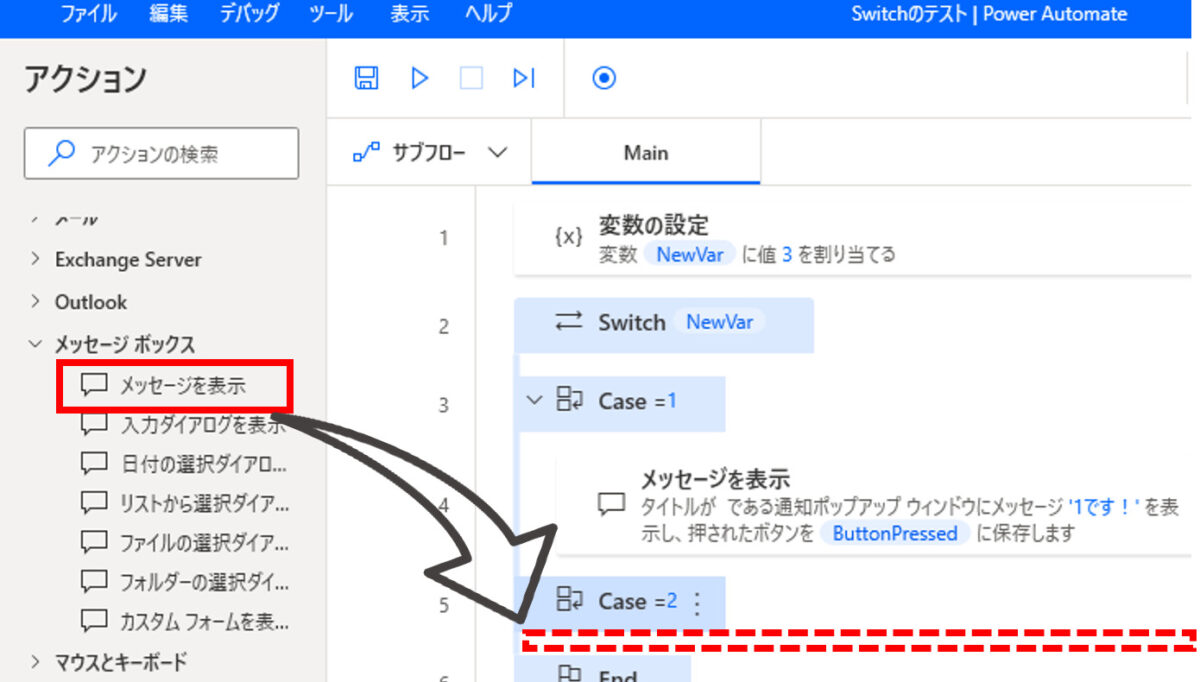Select the メッセージを表示 action in list

[x=182, y=386]
